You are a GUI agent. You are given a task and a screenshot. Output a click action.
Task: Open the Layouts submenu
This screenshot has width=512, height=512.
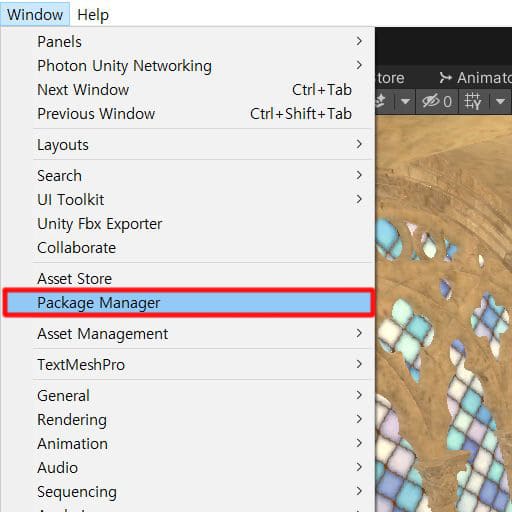(x=187, y=145)
